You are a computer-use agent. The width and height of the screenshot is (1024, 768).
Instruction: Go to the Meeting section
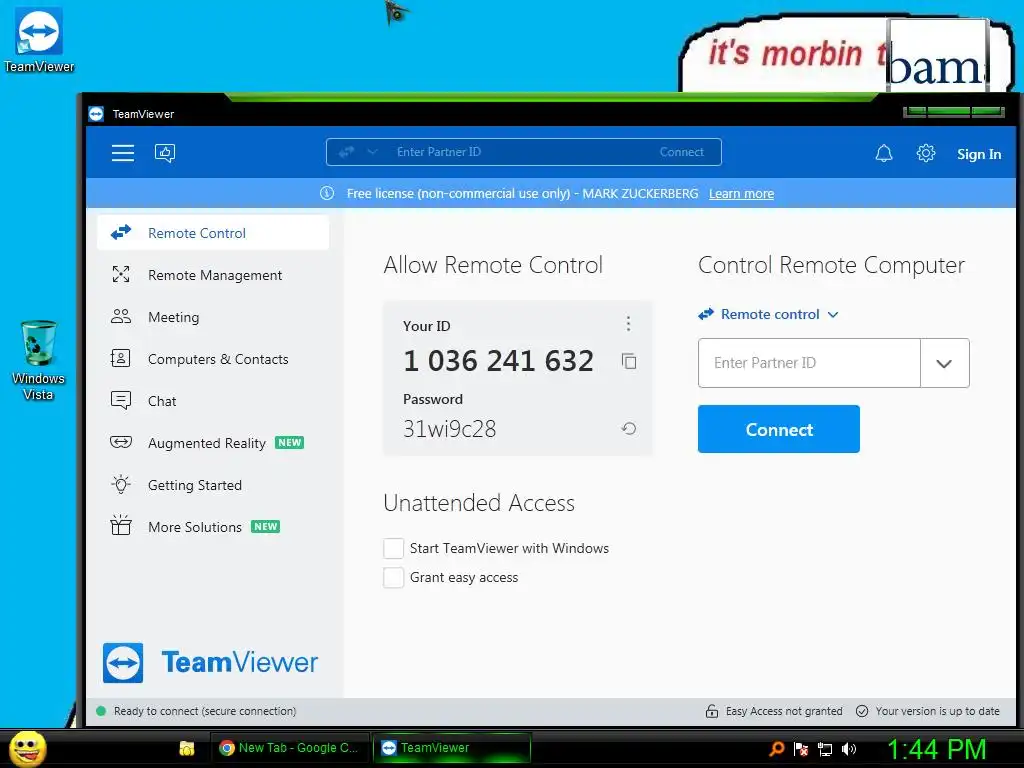point(213,317)
